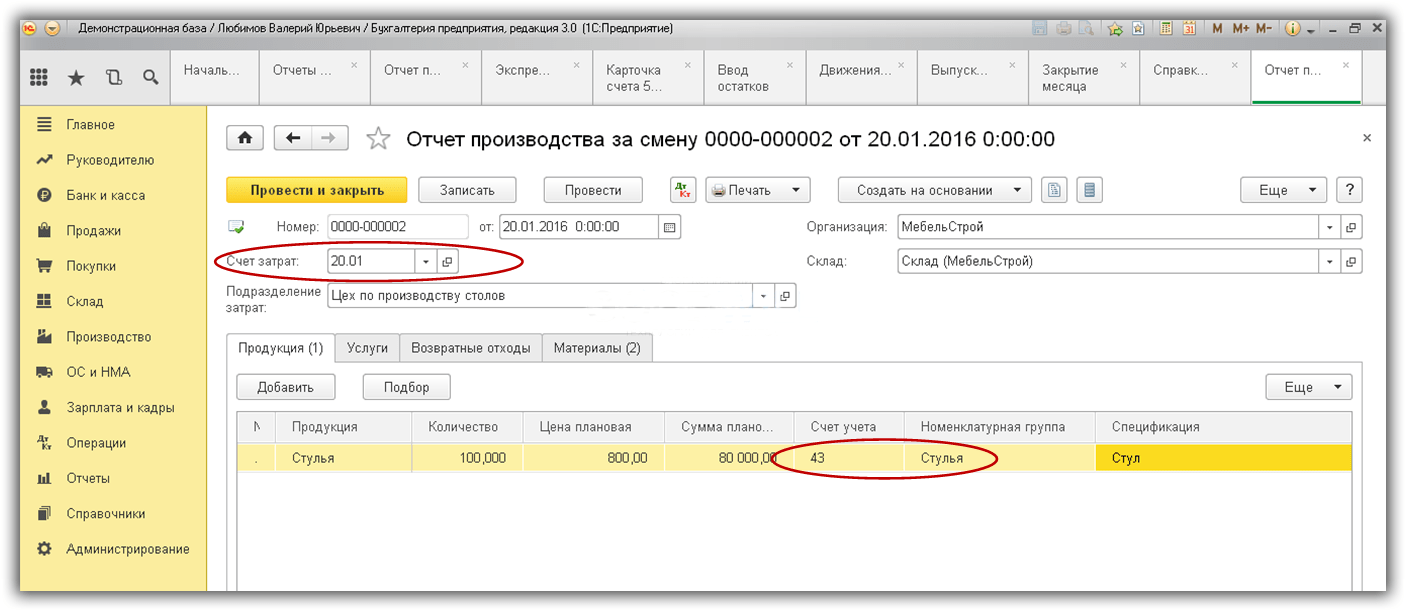
Task: Expand the Счет затрат dropdown
Action: [x=426, y=261]
